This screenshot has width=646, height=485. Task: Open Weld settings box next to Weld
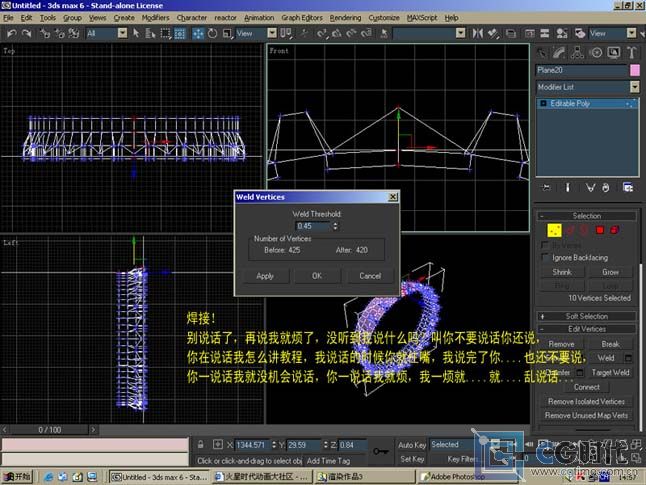click(628, 358)
